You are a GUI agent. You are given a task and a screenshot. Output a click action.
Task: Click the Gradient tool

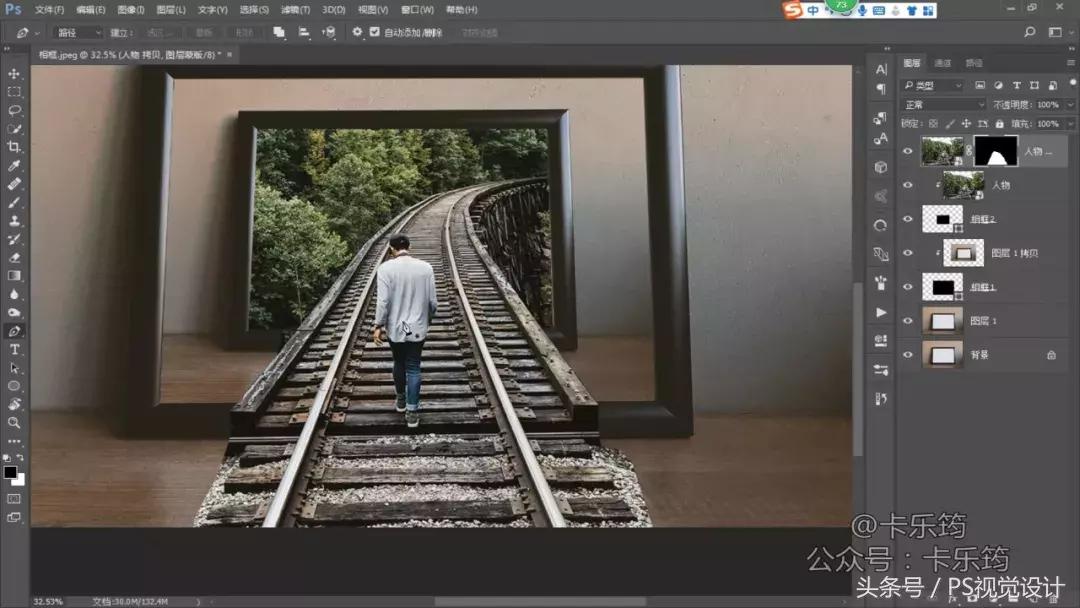point(14,275)
